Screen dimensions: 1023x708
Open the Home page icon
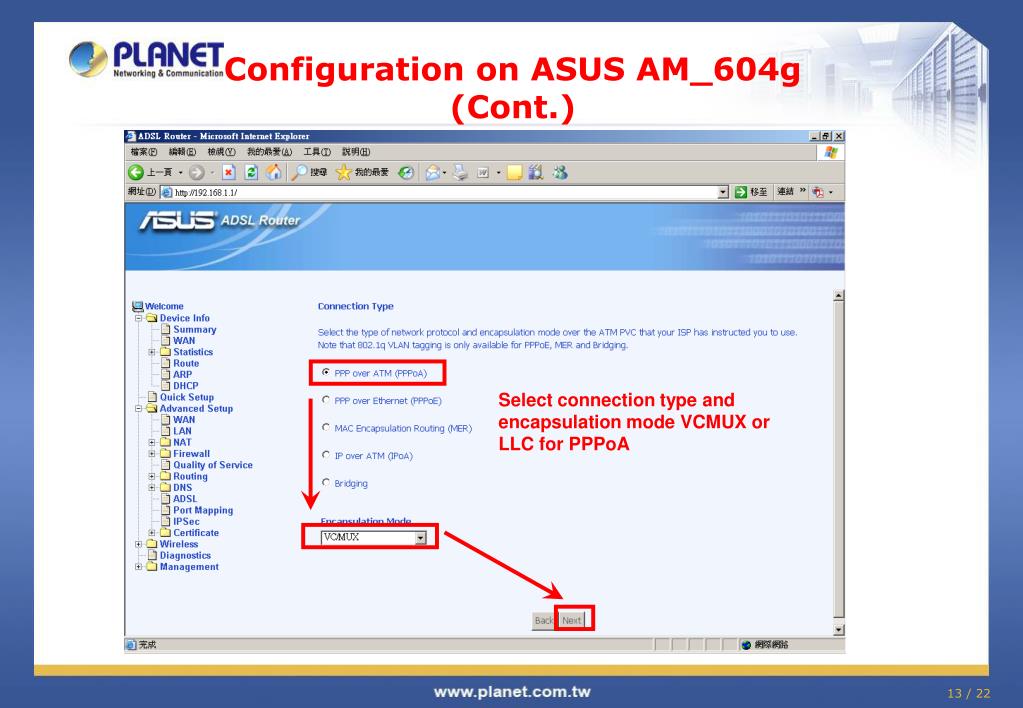coord(274,172)
